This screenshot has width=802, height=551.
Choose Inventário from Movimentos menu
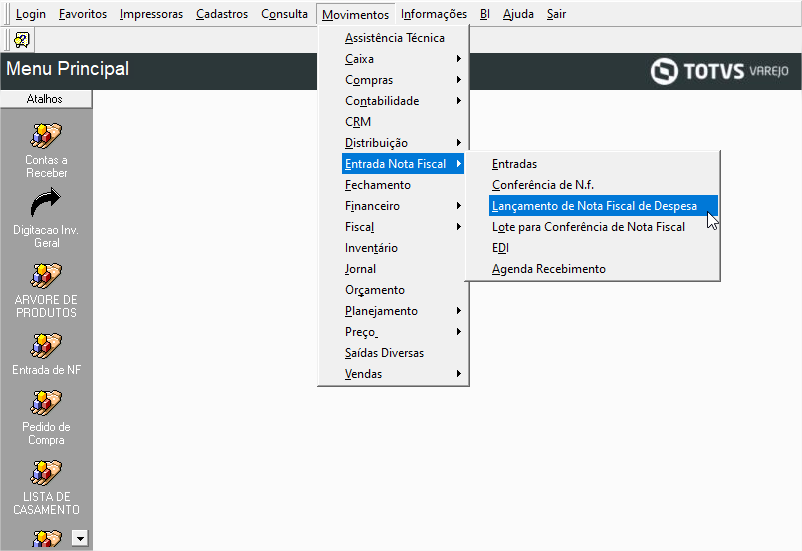point(393,248)
